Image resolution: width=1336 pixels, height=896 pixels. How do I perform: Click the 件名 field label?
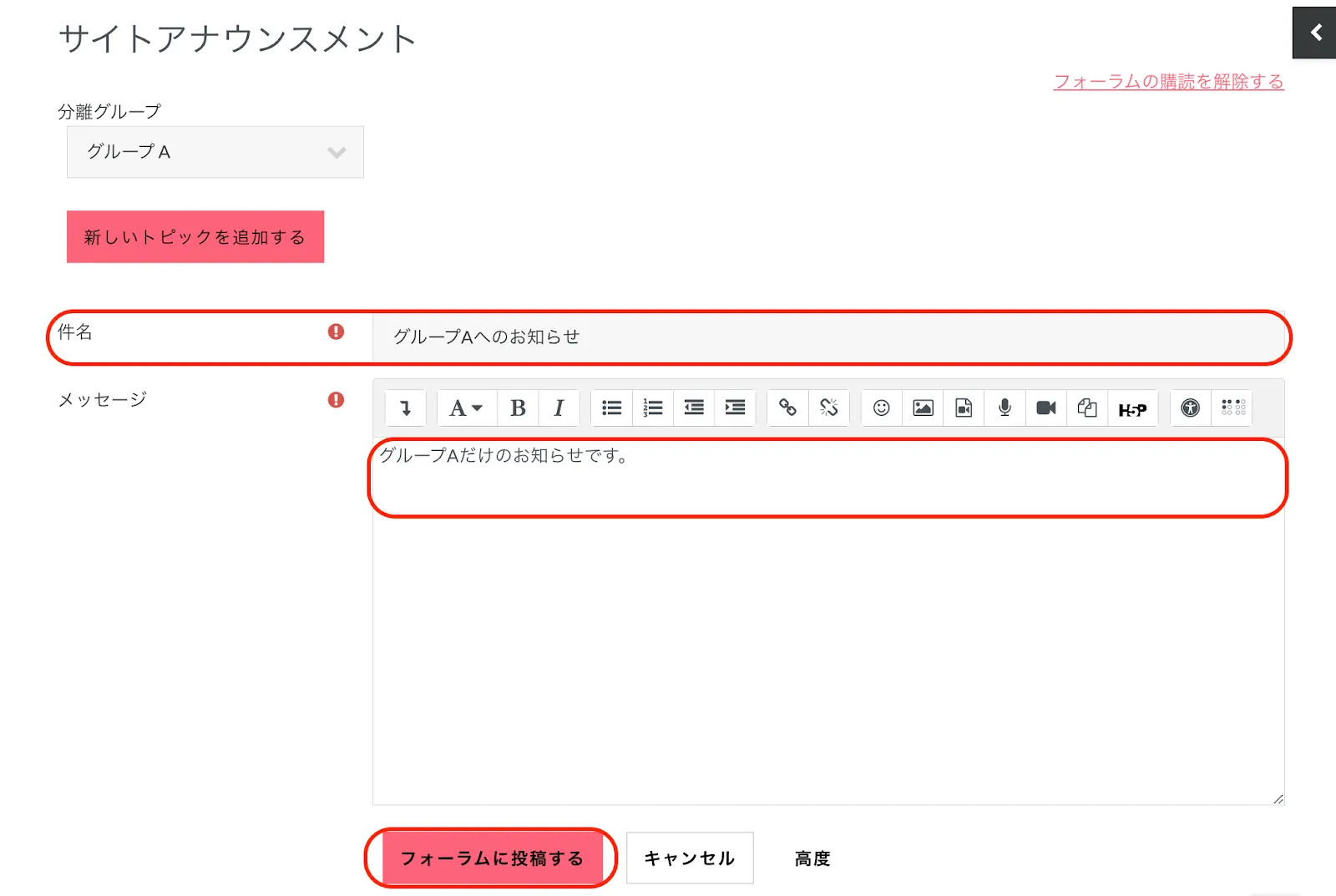(75, 332)
